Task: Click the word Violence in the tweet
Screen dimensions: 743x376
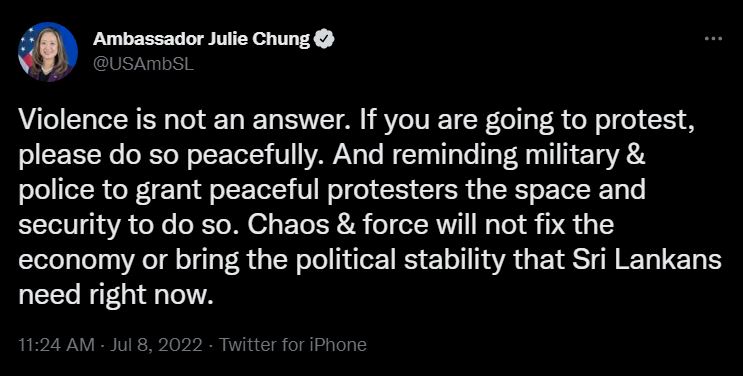Action: 73,120
